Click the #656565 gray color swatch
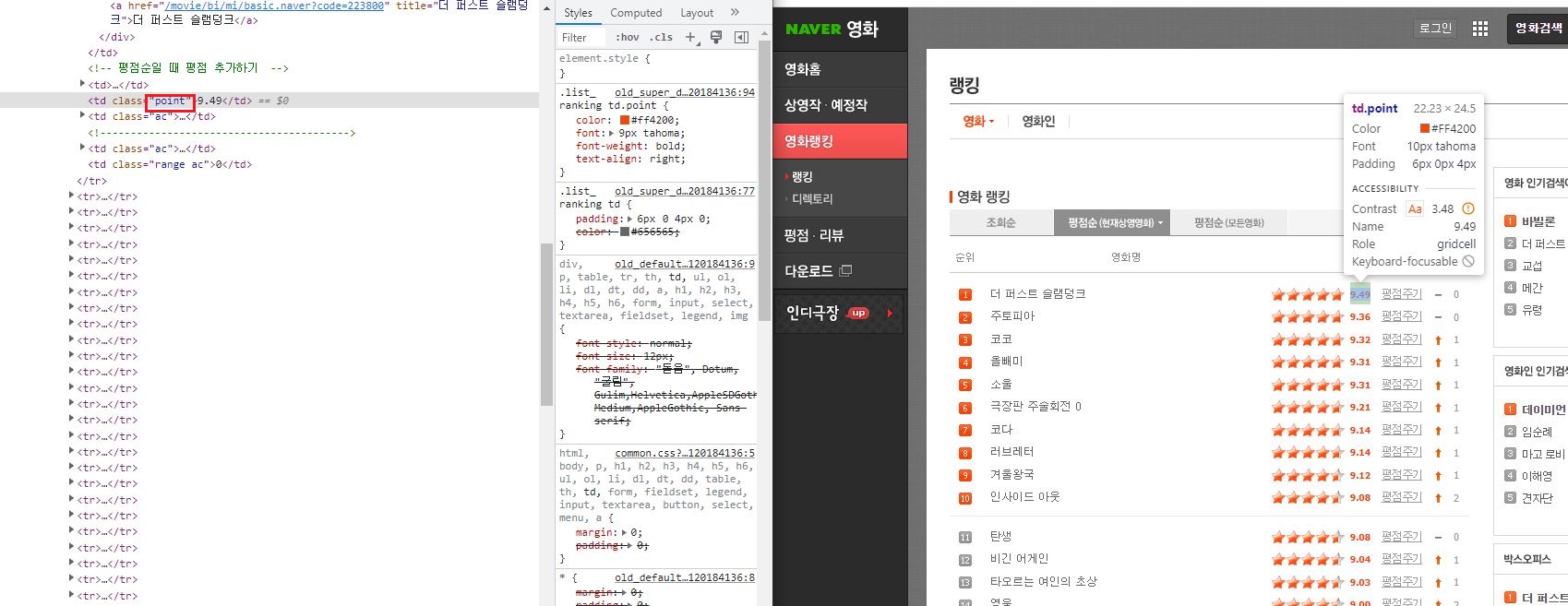 [625, 232]
